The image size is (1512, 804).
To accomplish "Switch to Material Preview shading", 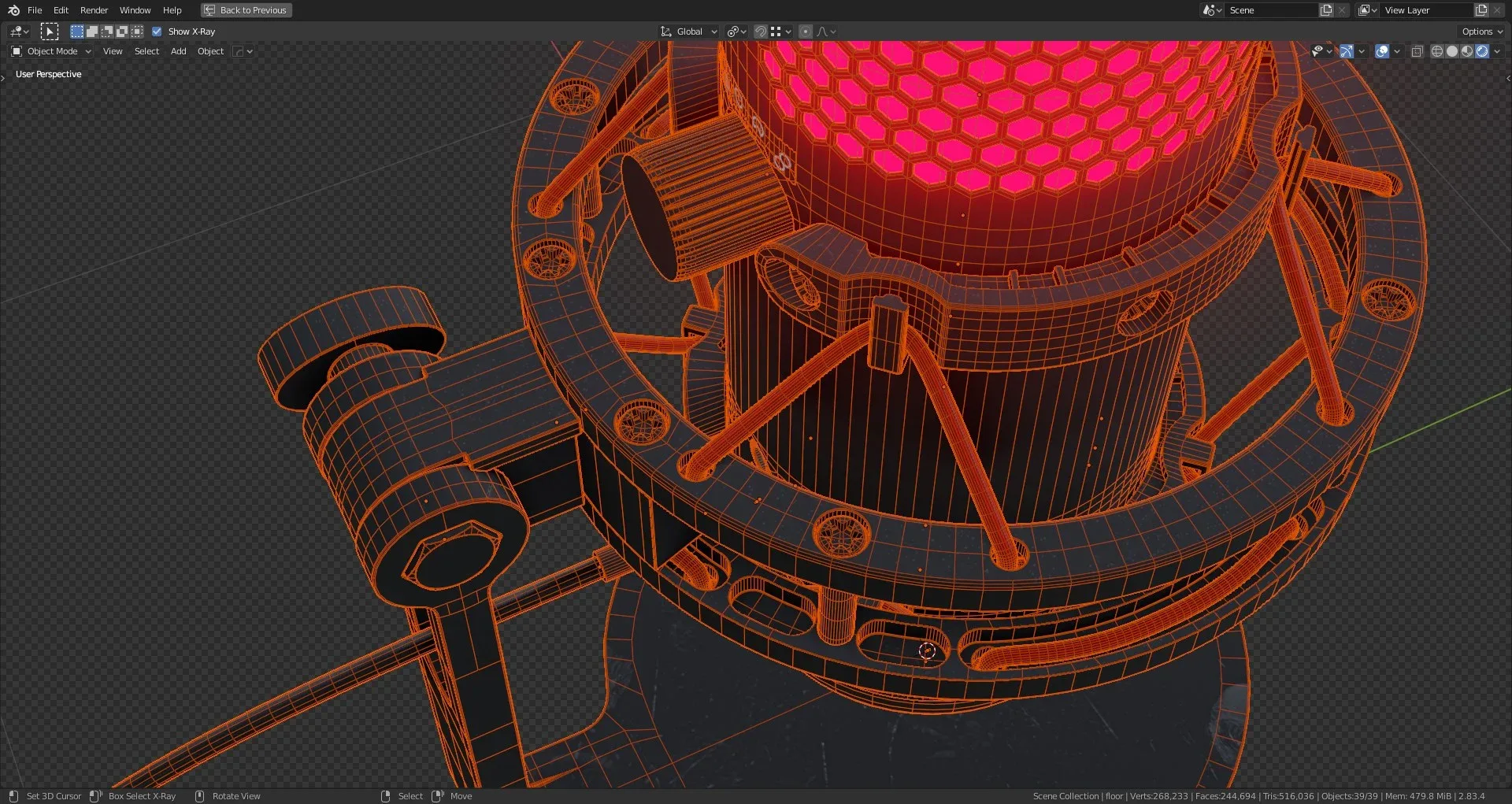I will (x=1466, y=51).
